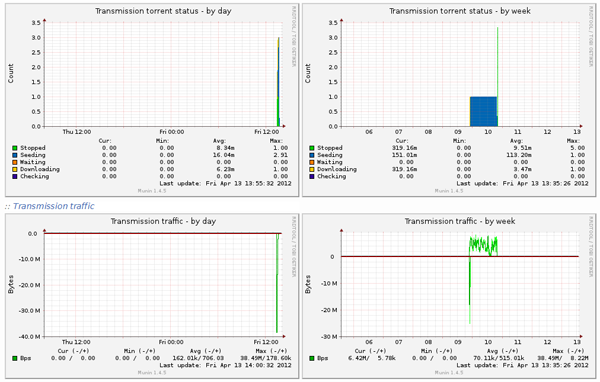
Task: Click 'Count' axis title in status by day graph
Action: coord(11,73)
